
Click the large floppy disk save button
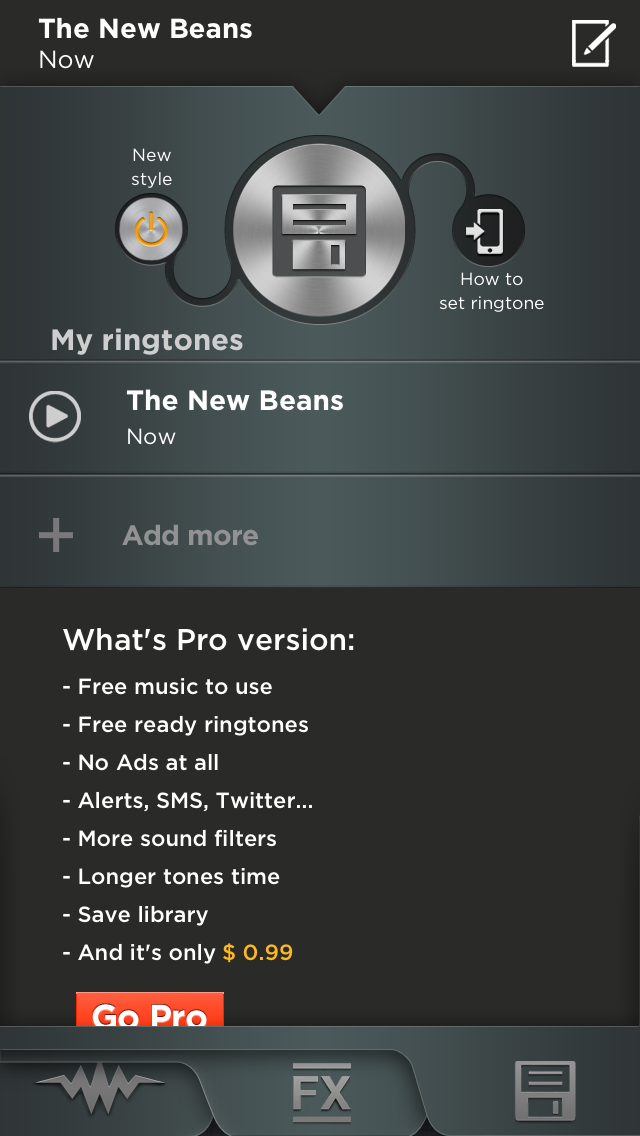click(319, 230)
